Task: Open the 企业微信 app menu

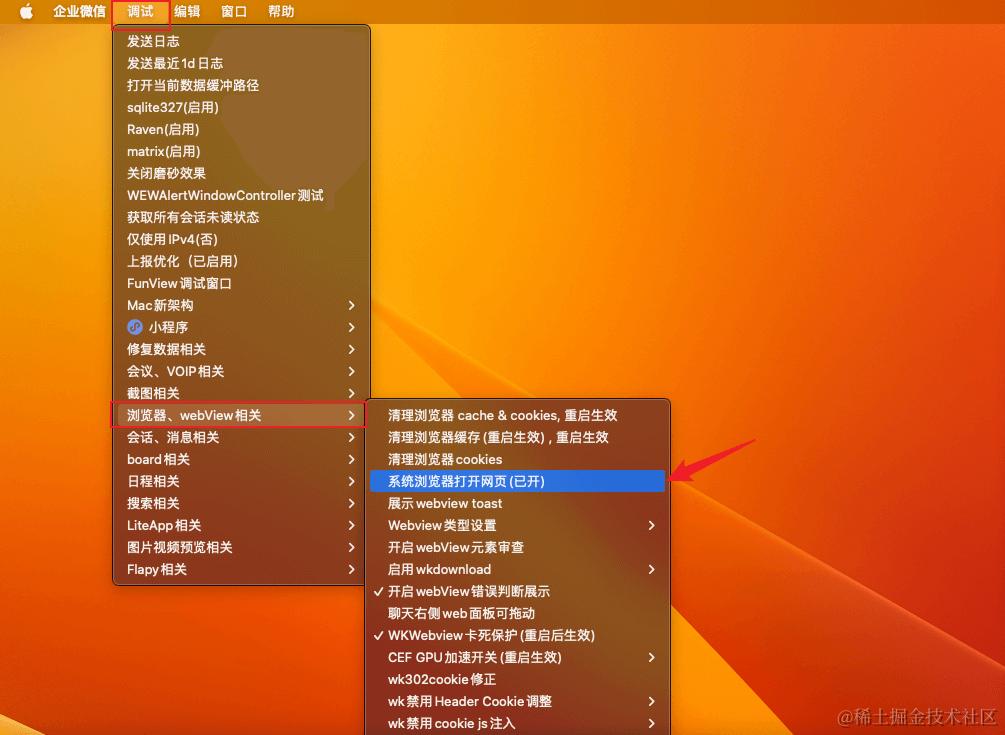Action: pyautogui.click(x=79, y=12)
